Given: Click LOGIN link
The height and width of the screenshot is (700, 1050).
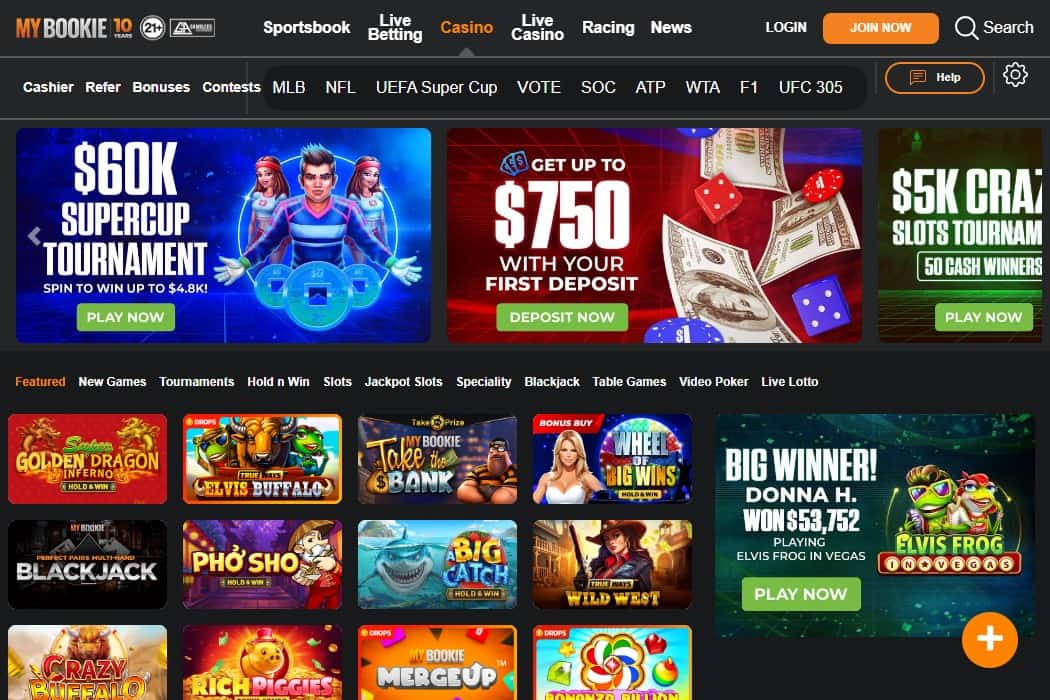Looking at the screenshot, I should (786, 27).
